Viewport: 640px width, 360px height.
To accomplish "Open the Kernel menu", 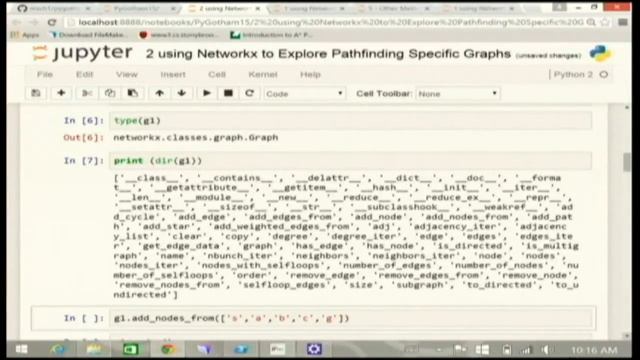I will (x=263, y=74).
